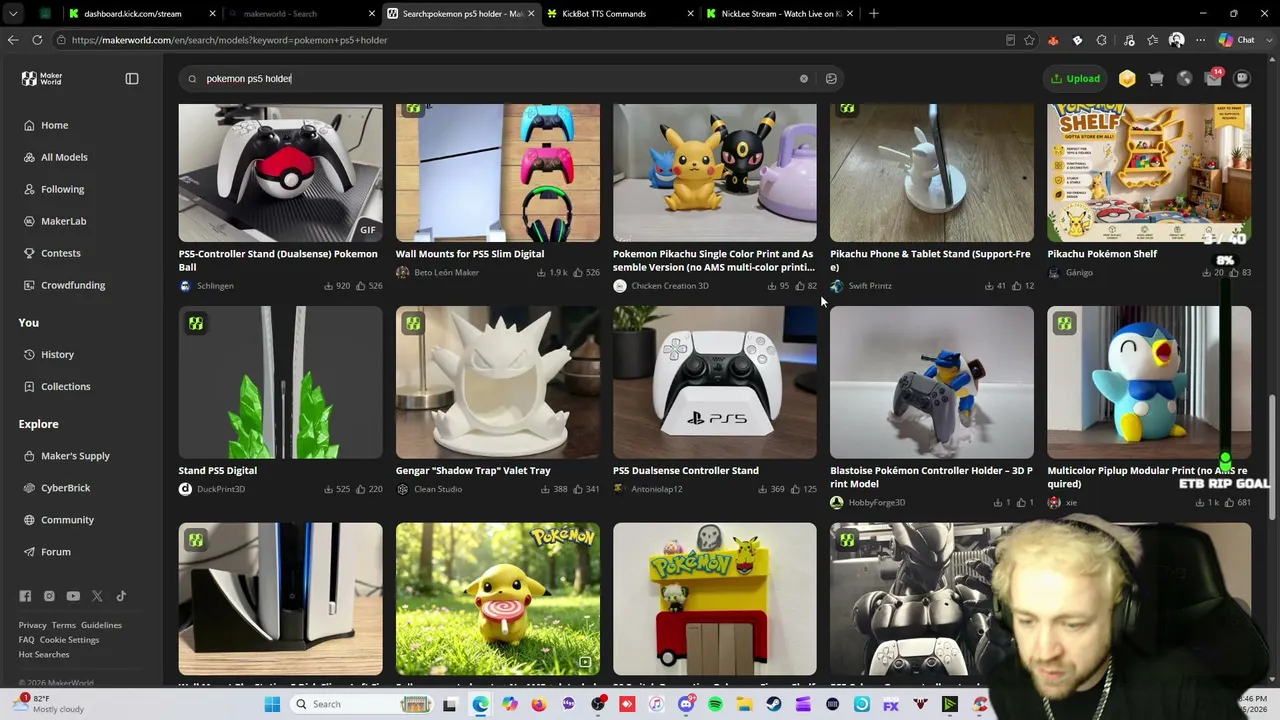Open the yellow hexagon points icon
This screenshot has height=720, width=1280.
pyautogui.click(x=1127, y=79)
